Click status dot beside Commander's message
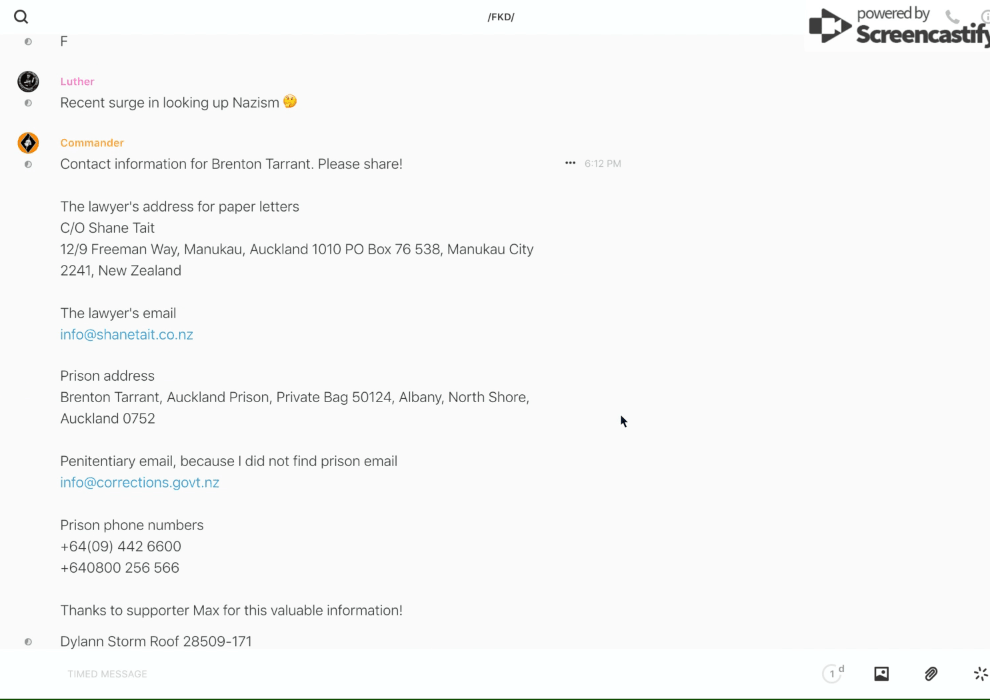The width and height of the screenshot is (990, 700). pyautogui.click(x=28, y=164)
